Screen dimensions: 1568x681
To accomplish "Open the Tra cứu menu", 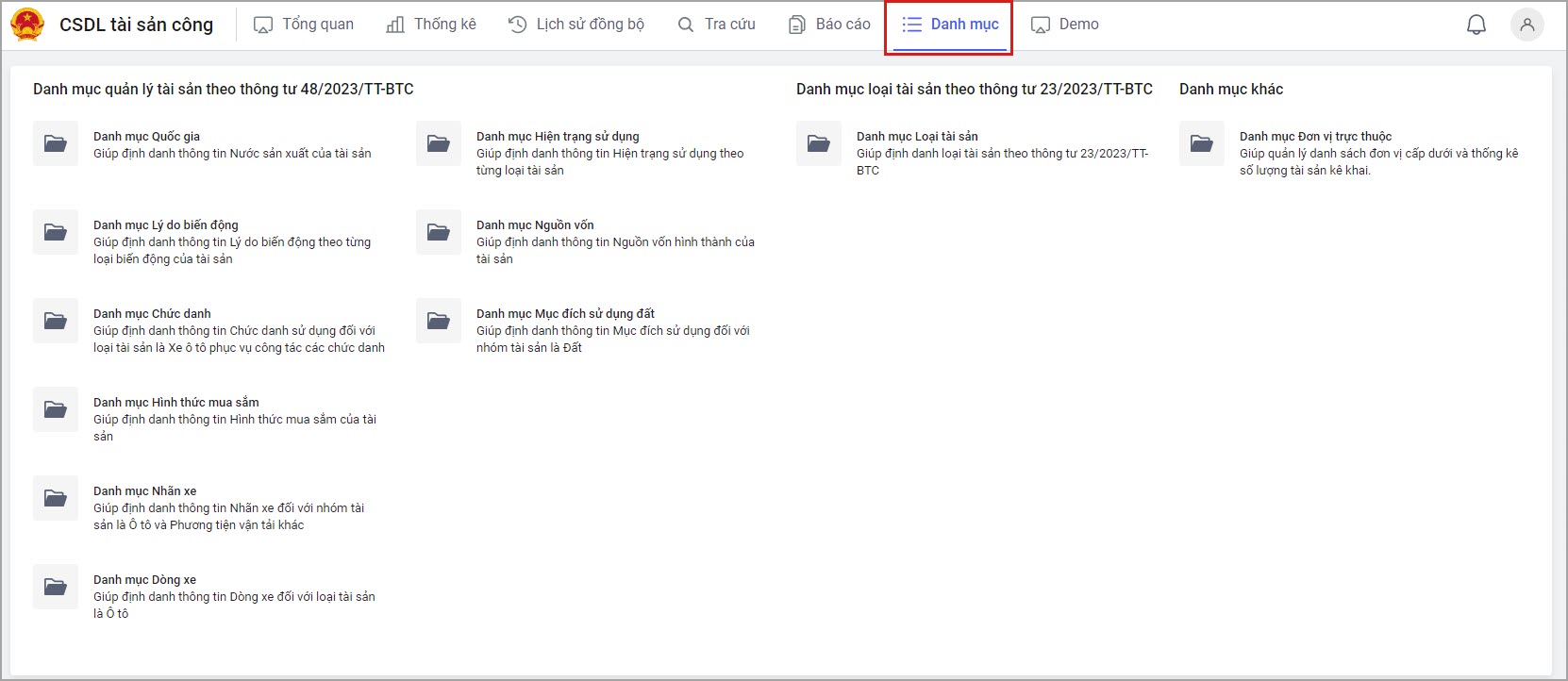I will coord(716,25).
